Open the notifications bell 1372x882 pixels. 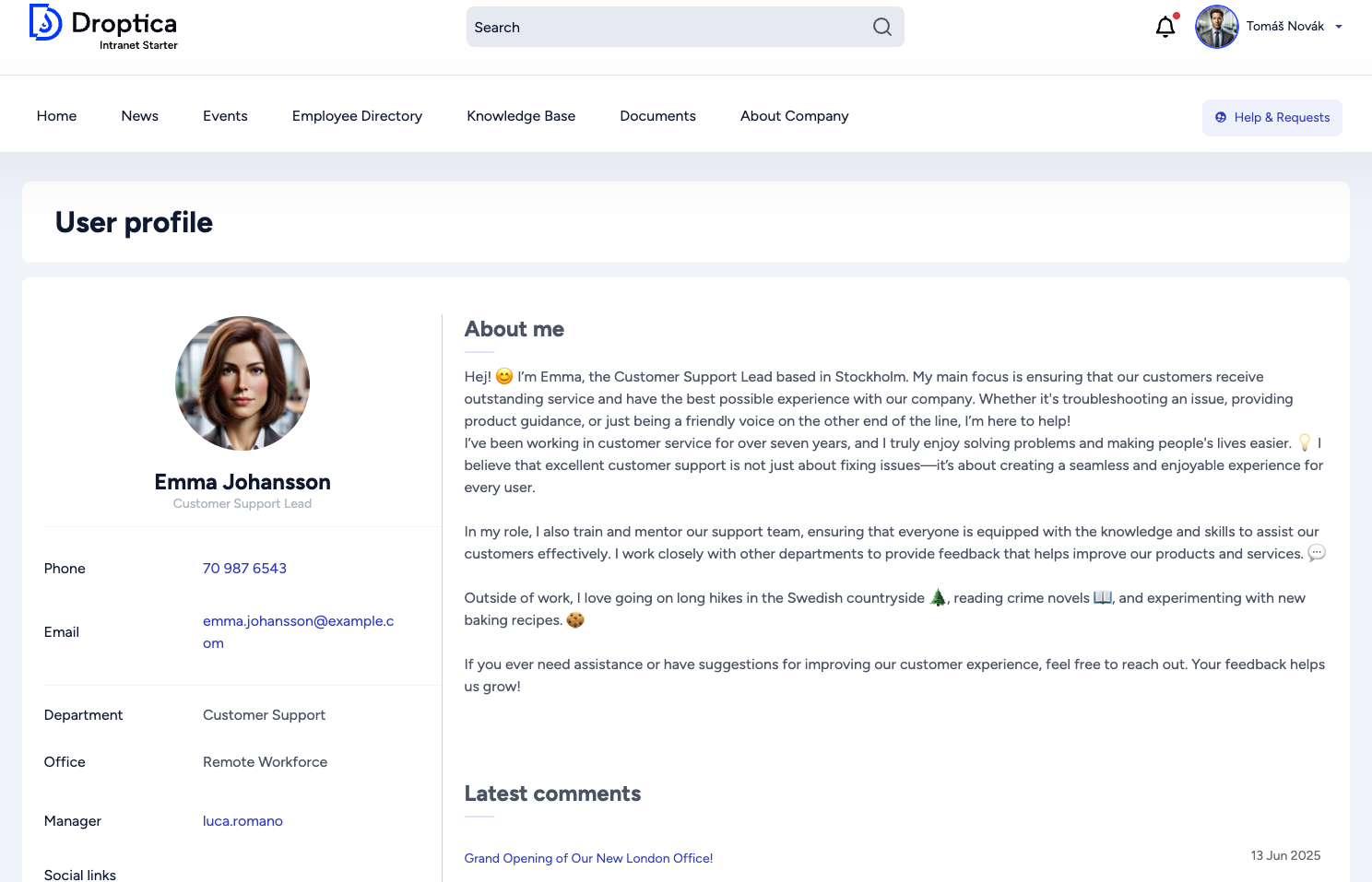click(x=1165, y=27)
